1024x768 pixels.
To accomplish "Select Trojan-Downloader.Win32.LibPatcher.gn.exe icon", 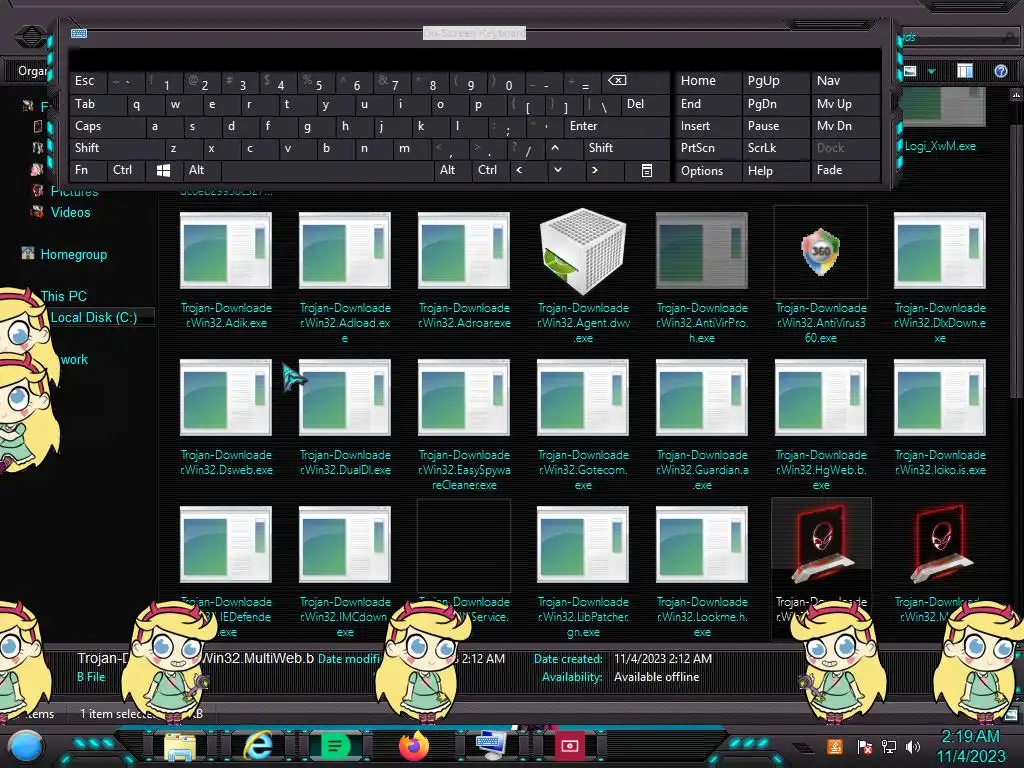I will pos(583,544).
